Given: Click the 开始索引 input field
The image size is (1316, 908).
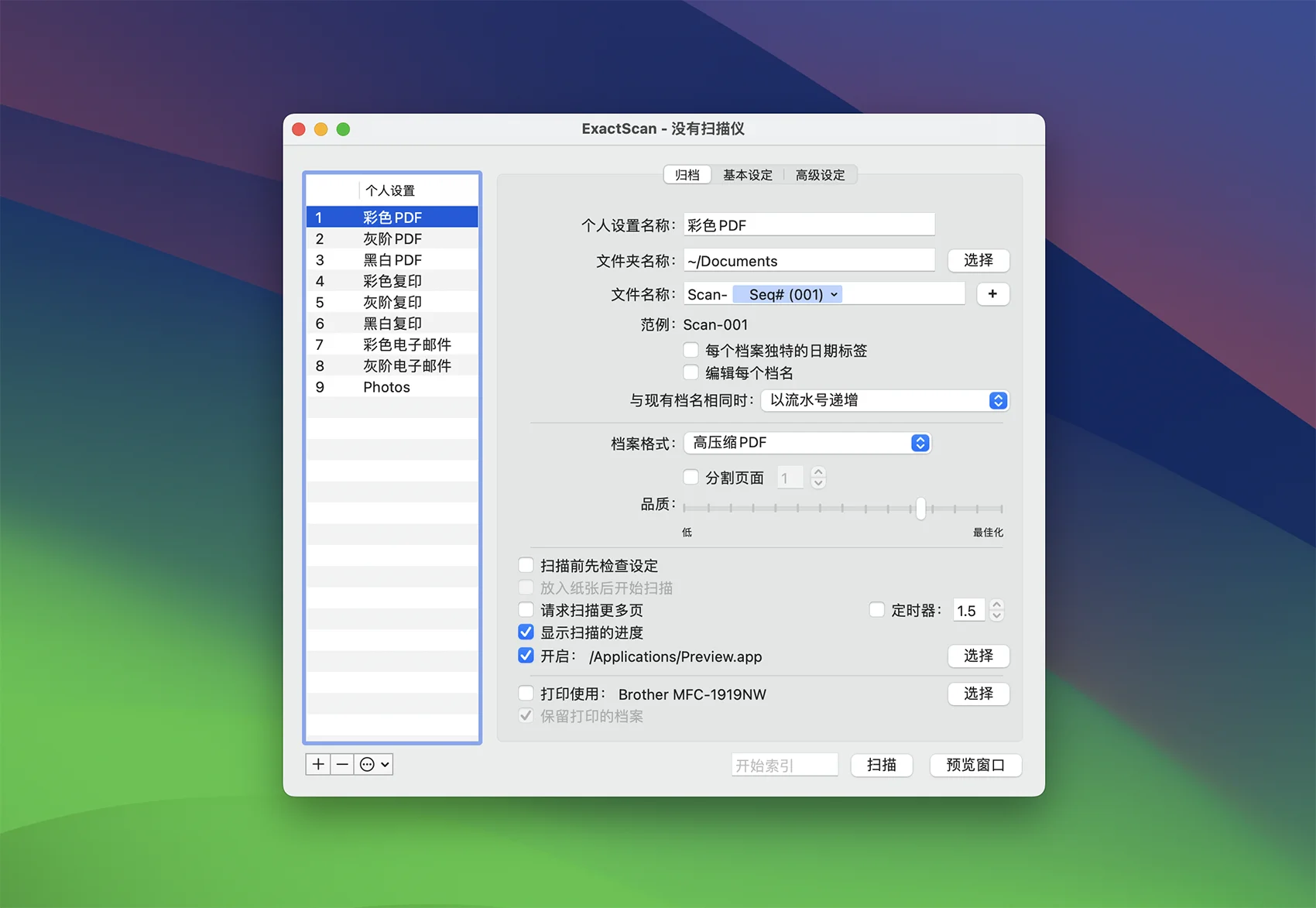Looking at the screenshot, I should pyautogui.click(x=785, y=765).
